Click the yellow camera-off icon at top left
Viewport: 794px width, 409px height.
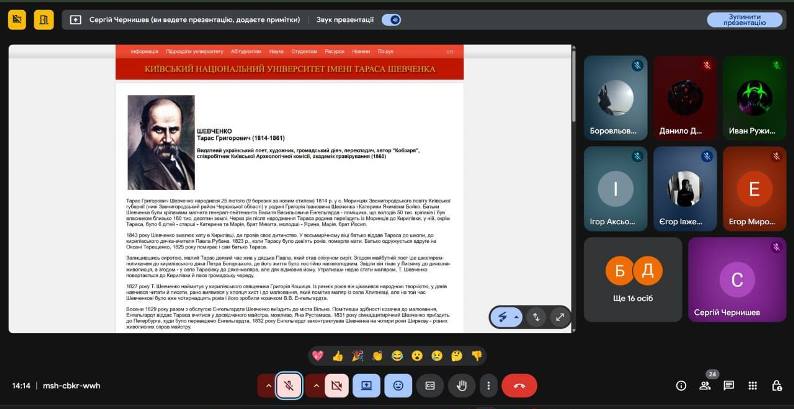pos(17,20)
